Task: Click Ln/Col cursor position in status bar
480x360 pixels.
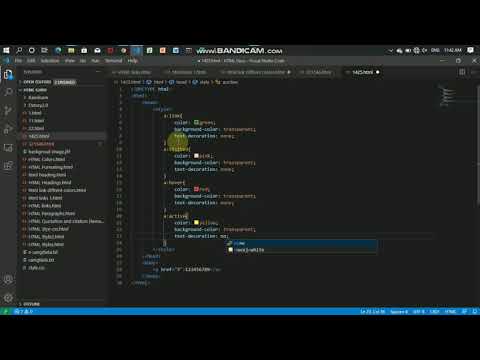Action: click(x=372, y=311)
